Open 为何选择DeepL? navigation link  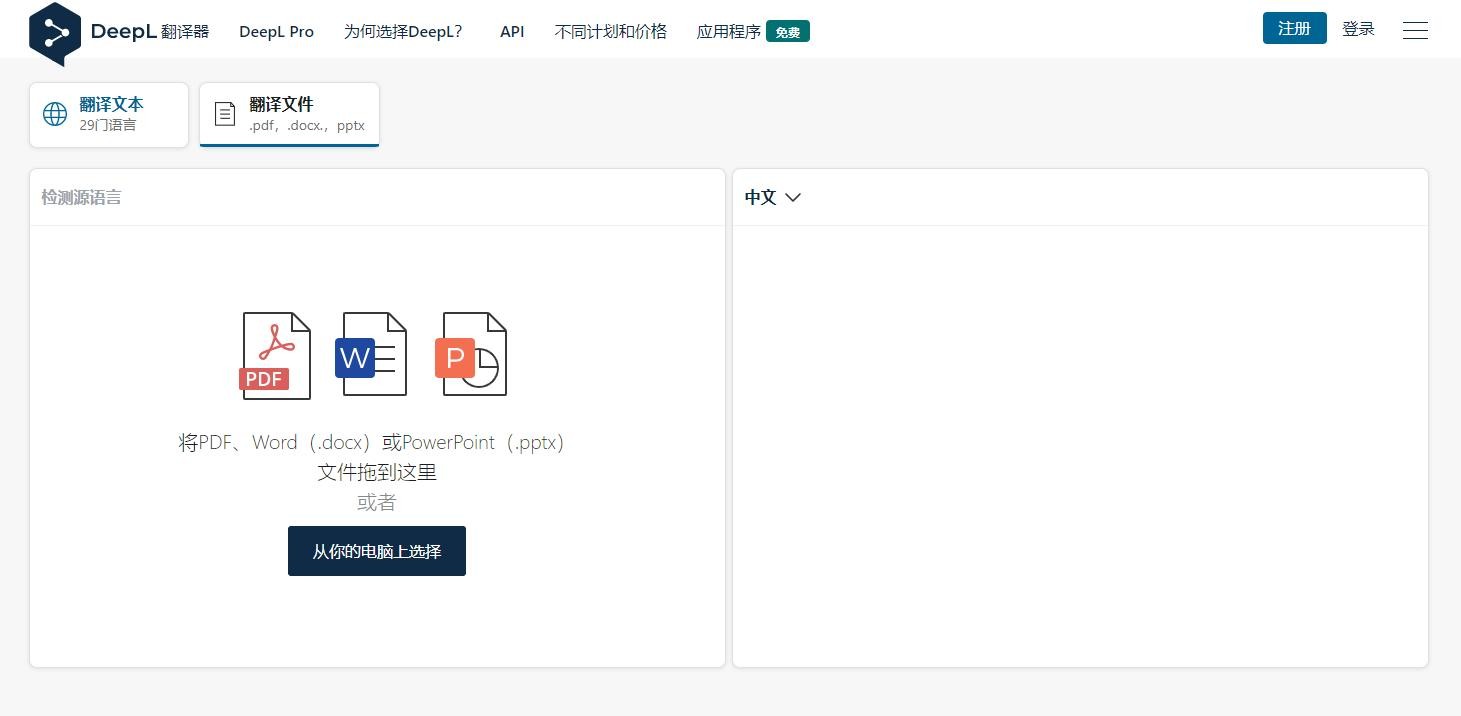[x=403, y=31]
